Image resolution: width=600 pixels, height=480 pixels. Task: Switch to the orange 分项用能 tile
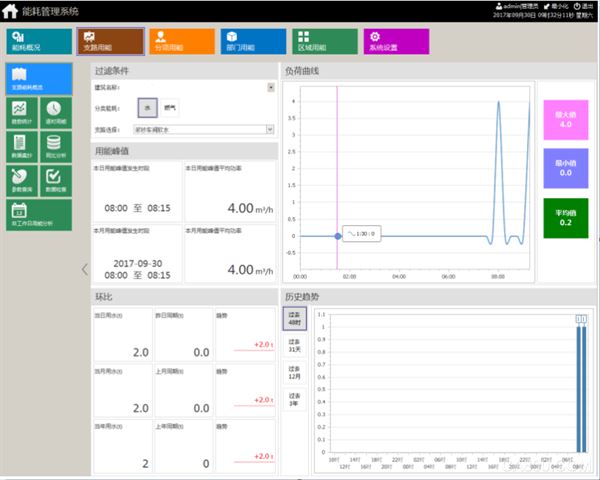point(182,41)
